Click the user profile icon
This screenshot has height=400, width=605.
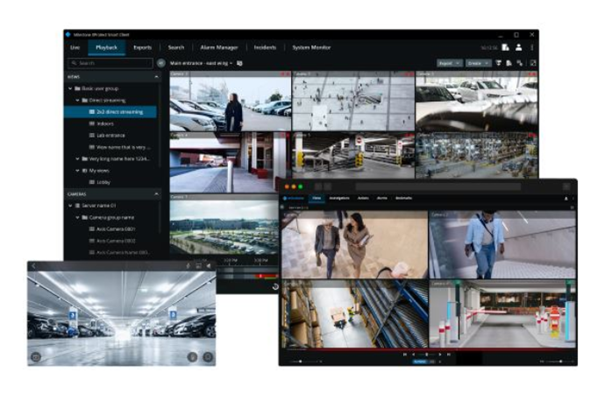click(519, 47)
